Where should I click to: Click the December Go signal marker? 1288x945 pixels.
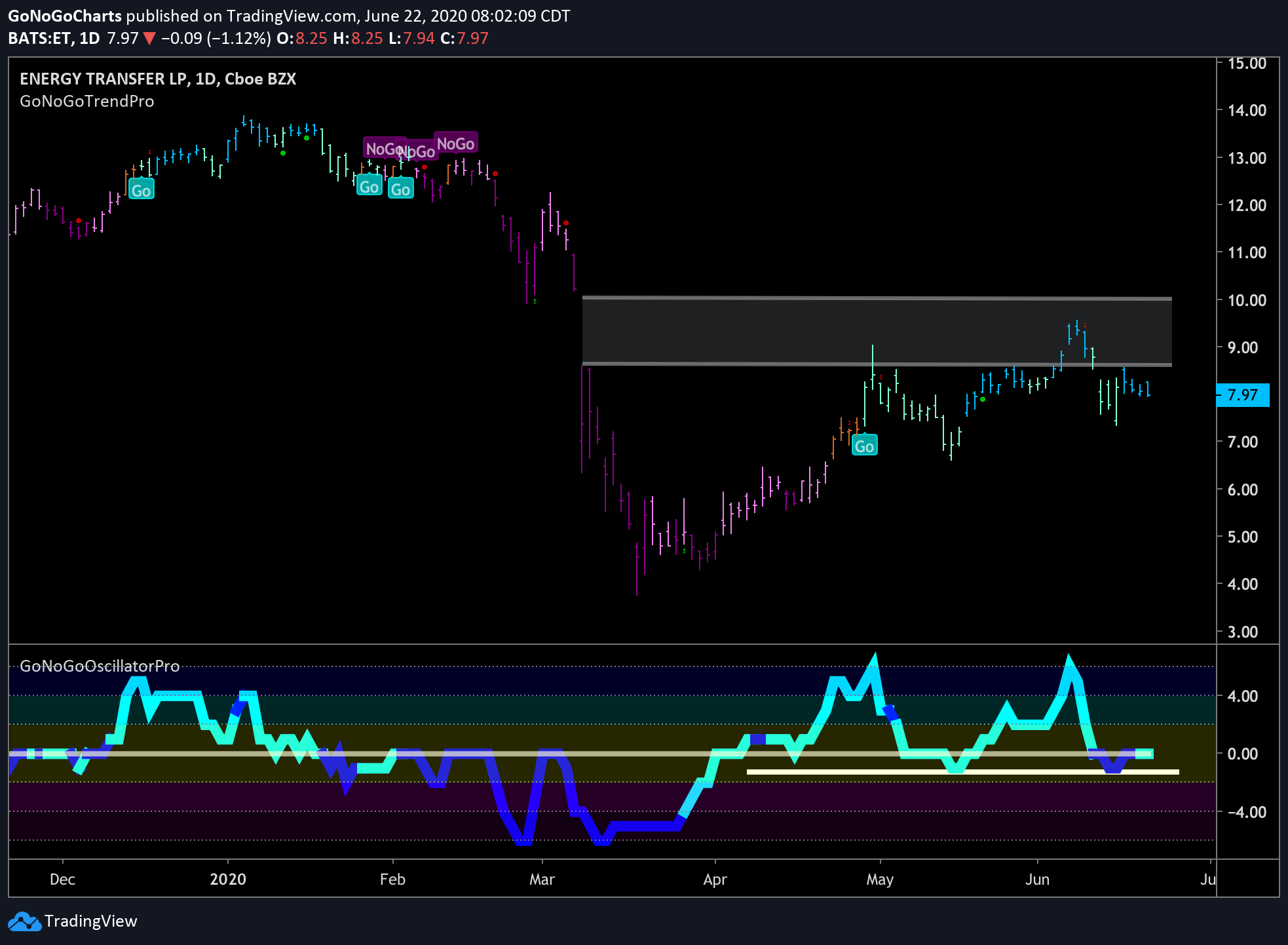tap(141, 189)
